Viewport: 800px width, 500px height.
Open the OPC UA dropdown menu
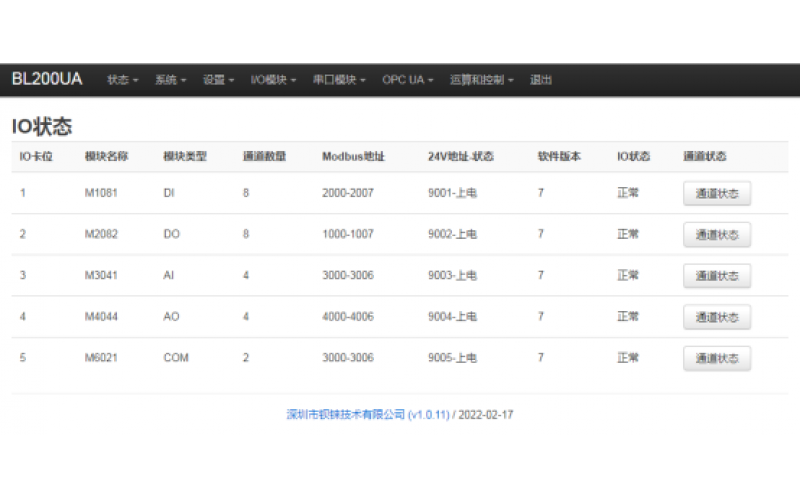[x=408, y=80]
